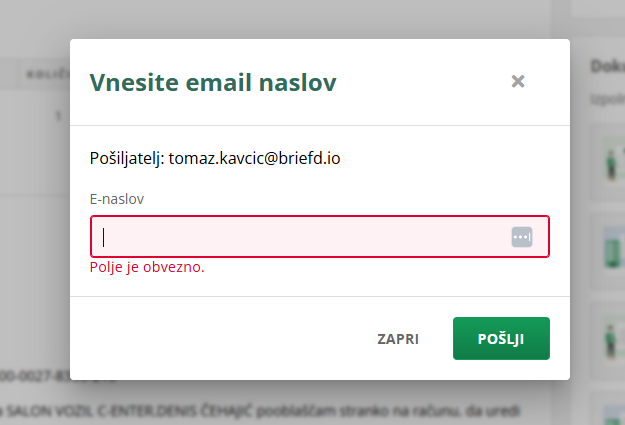
Task: Send the email with the POŠLJI button
Action: 501,338
